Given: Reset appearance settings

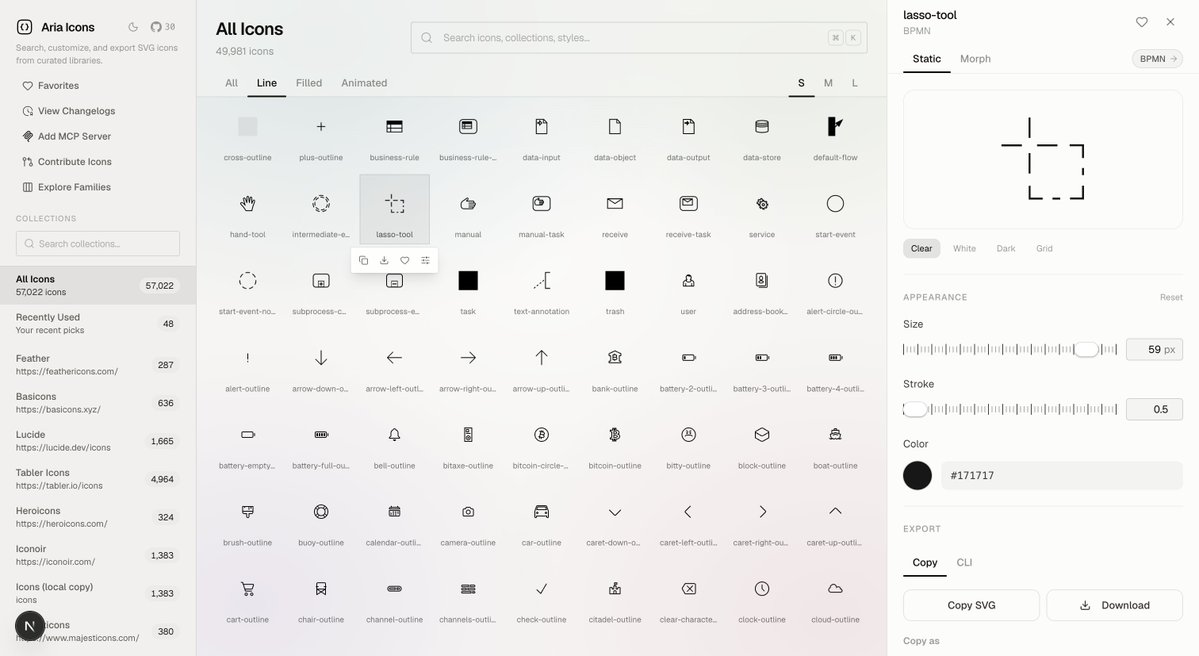Looking at the screenshot, I should click(1171, 297).
